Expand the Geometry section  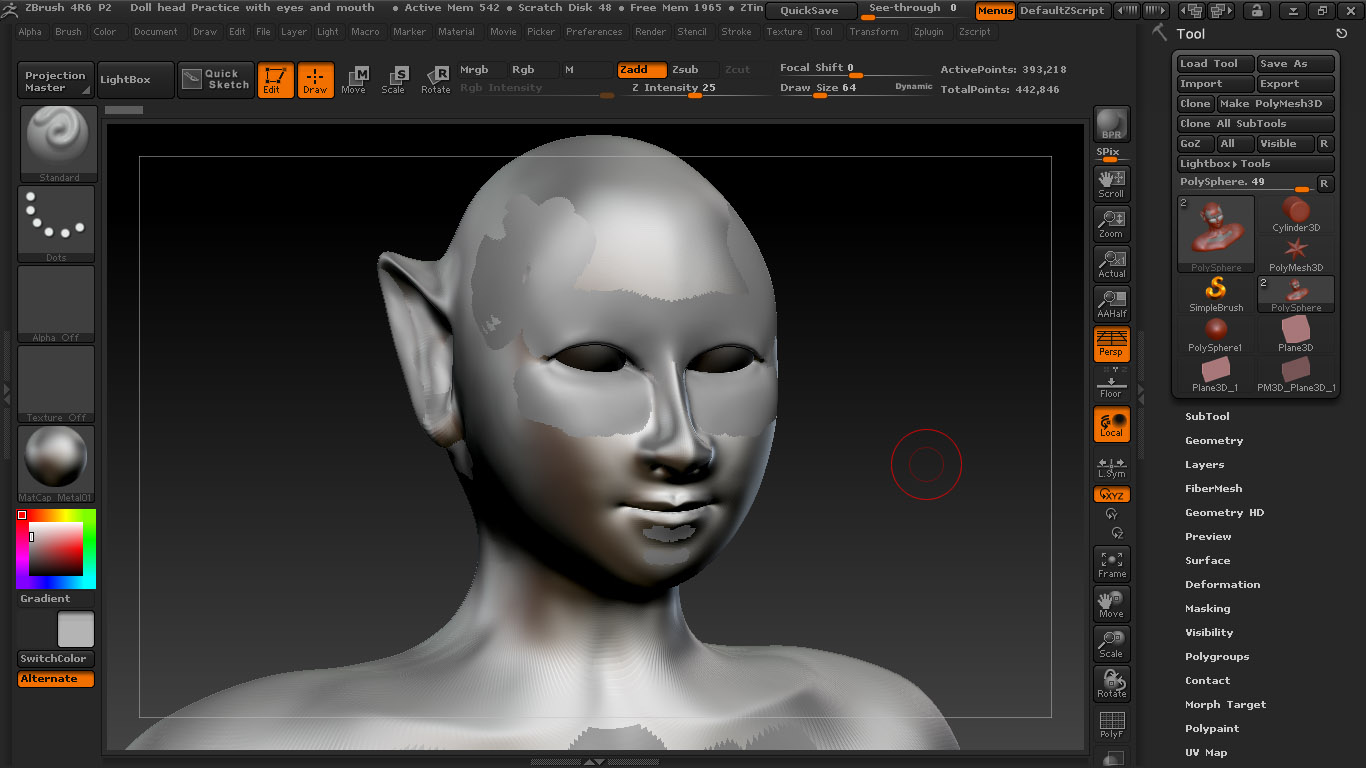[x=1214, y=441]
